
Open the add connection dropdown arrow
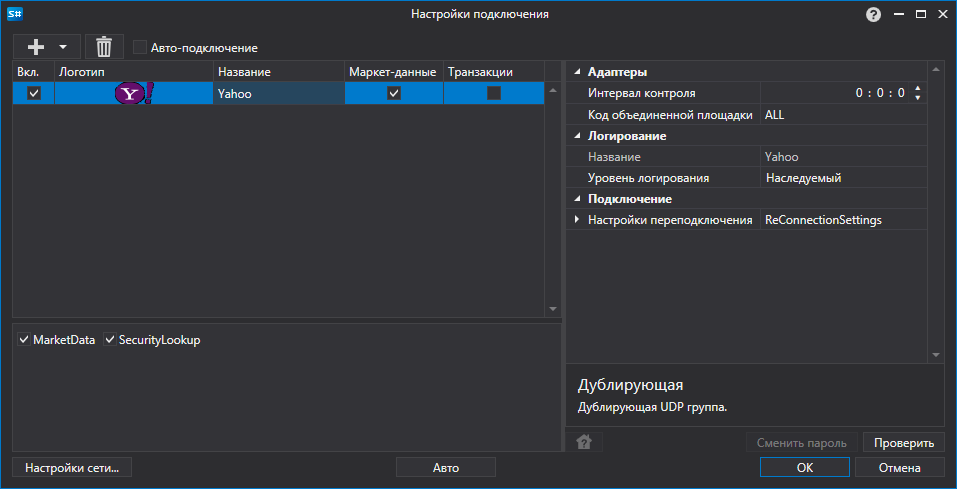pos(62,47)
